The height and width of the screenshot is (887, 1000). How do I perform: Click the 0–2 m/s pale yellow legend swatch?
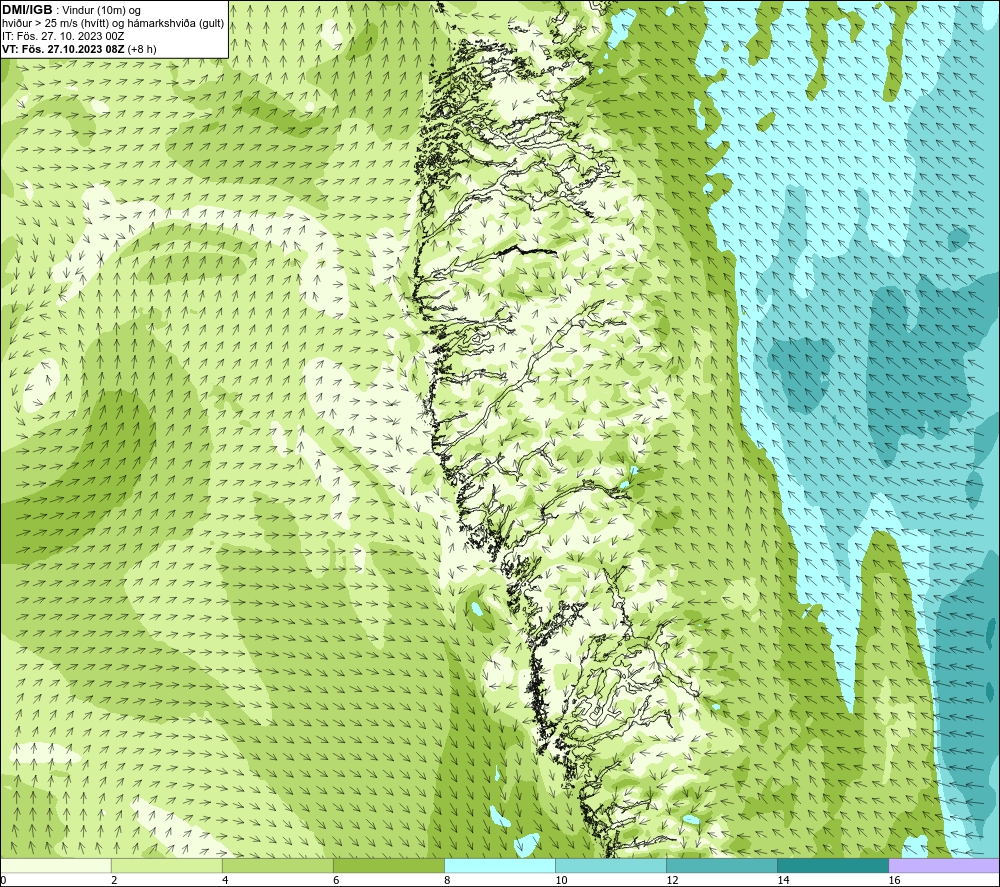[x=56, y=865]
